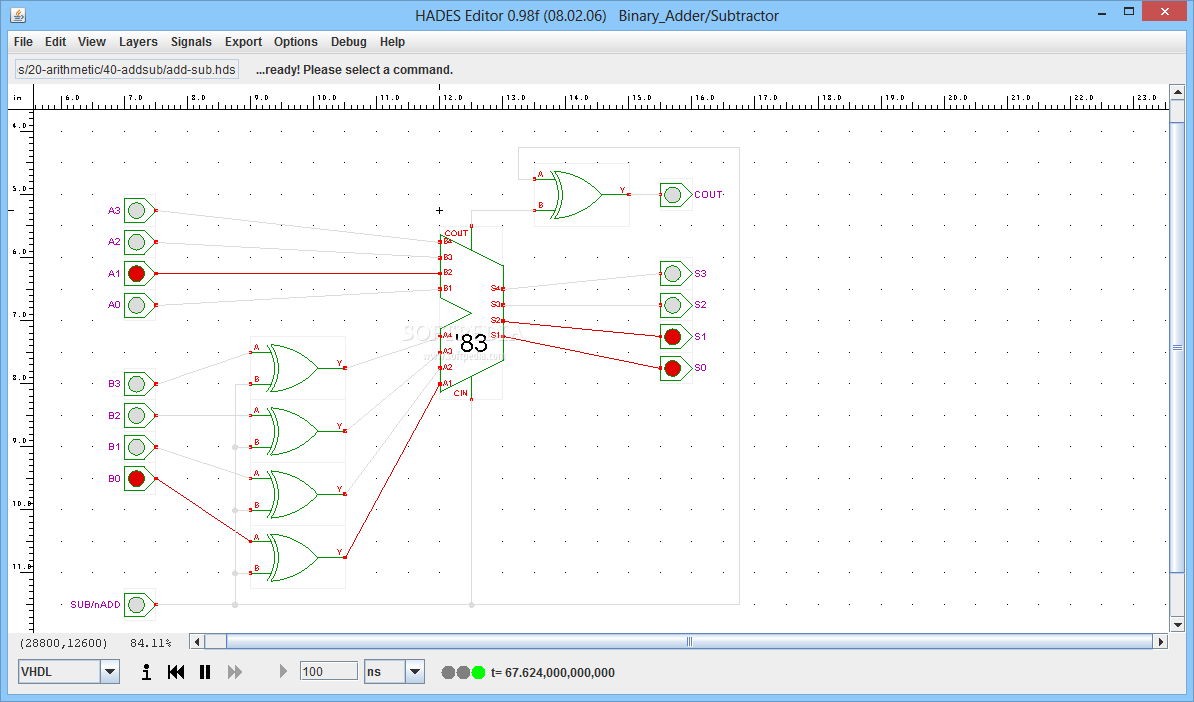Click the green simulation status light

pos(478,672)
